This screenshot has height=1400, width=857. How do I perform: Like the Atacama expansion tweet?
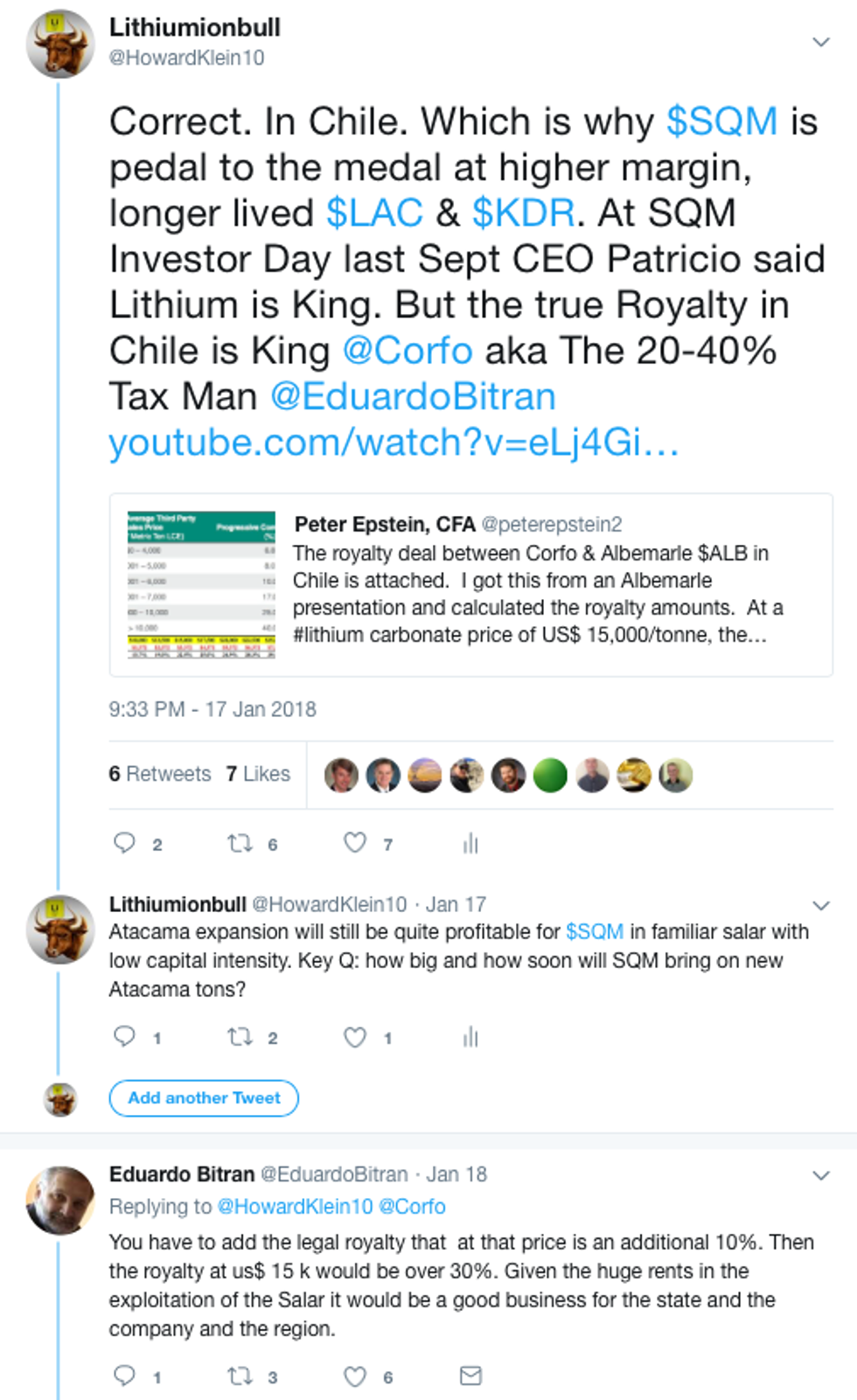pos(355,1037)
